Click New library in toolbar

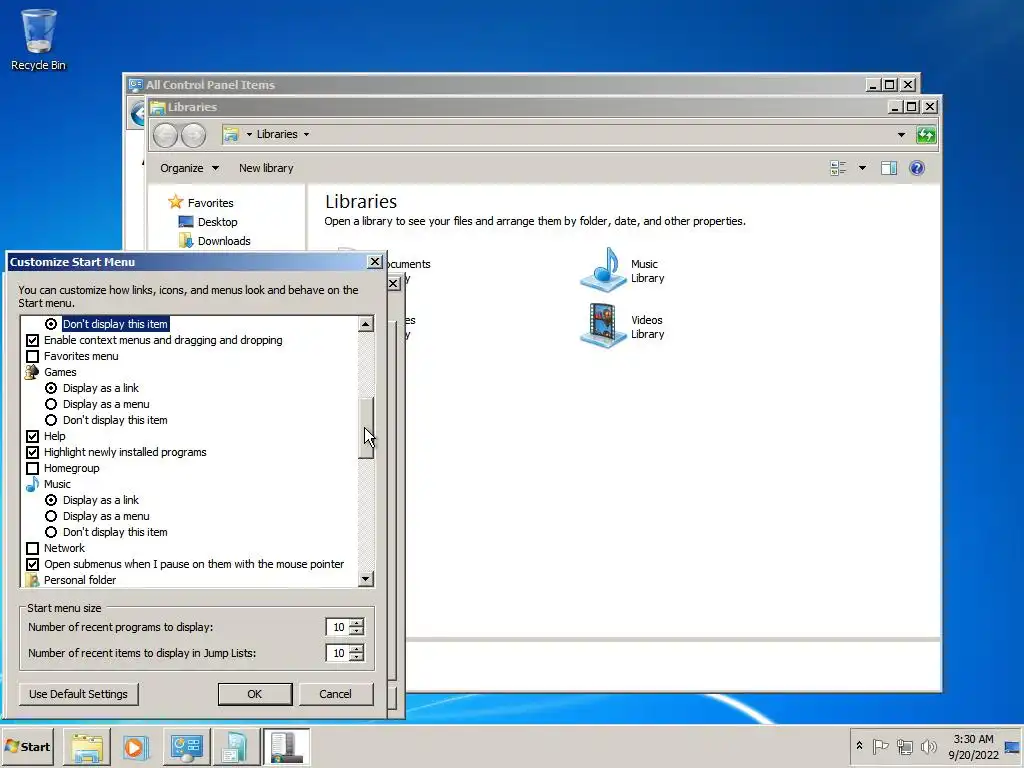(266, 168)
